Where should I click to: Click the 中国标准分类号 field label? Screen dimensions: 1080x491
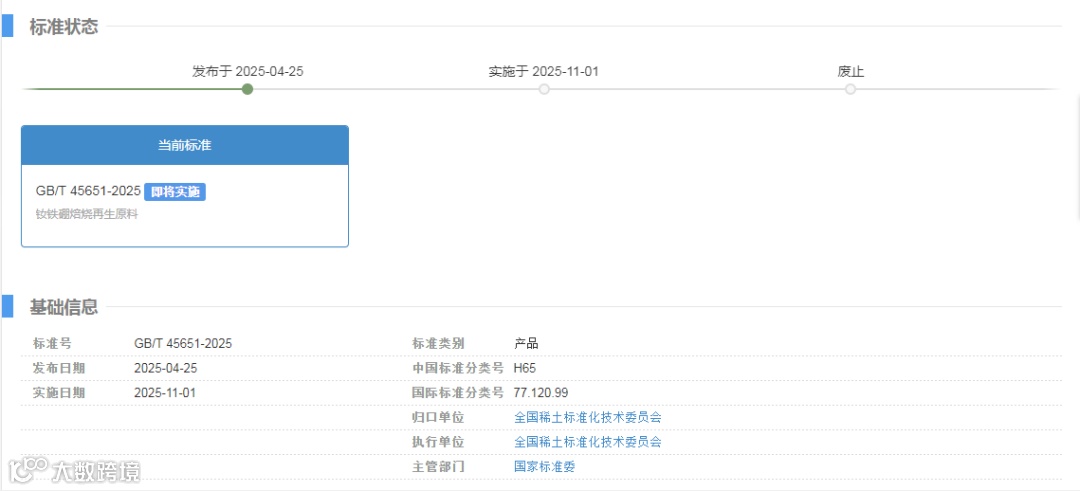click(458, 368)
